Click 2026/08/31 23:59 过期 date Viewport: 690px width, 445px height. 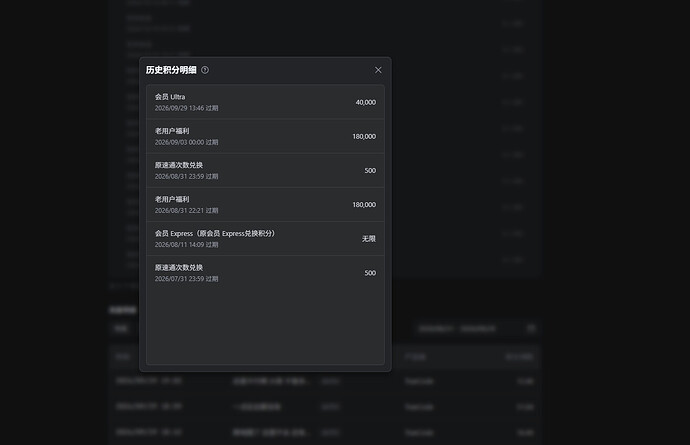point(187,176)
